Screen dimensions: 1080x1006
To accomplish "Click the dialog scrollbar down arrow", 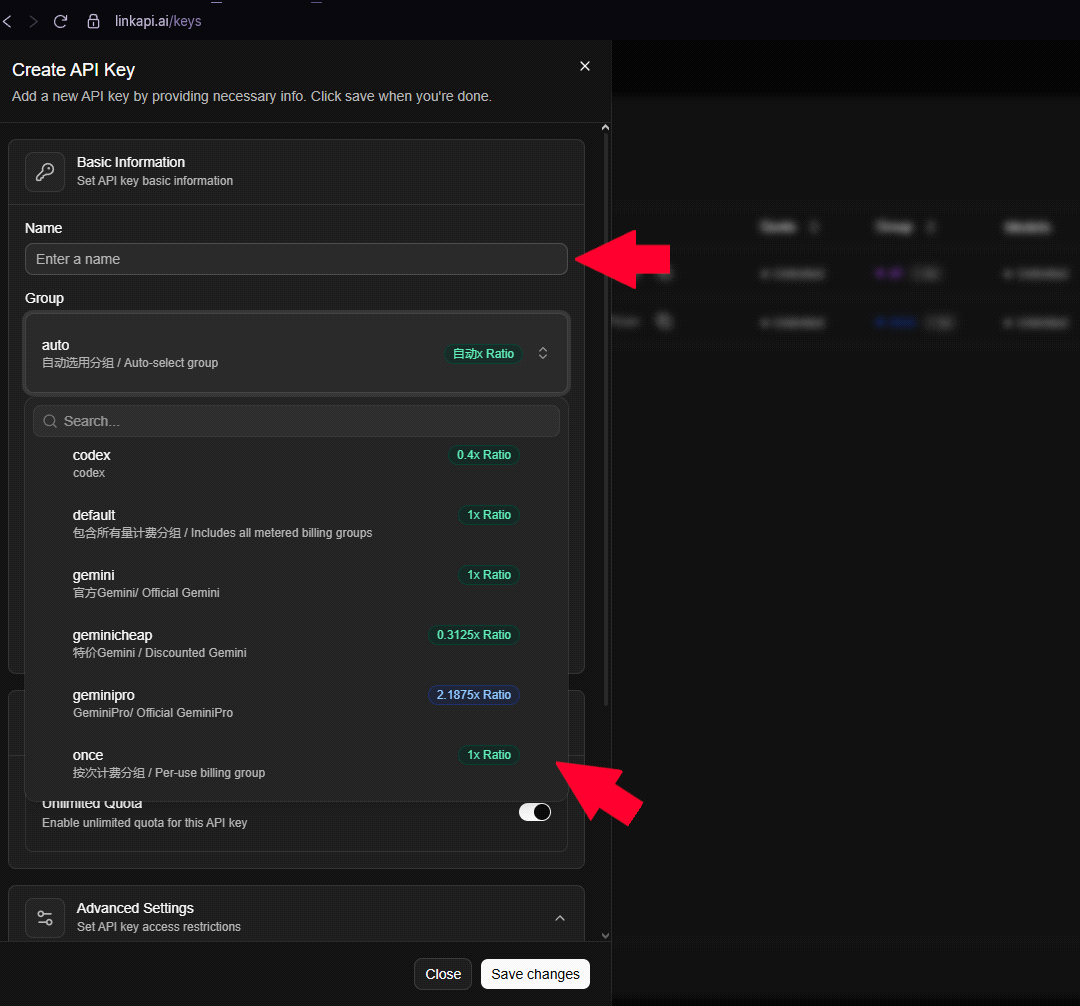I will [x=605, y=935].
